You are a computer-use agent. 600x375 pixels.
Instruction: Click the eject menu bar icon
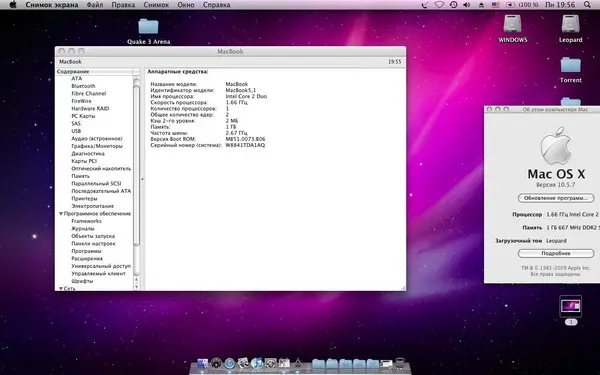(x=481, y=5)
